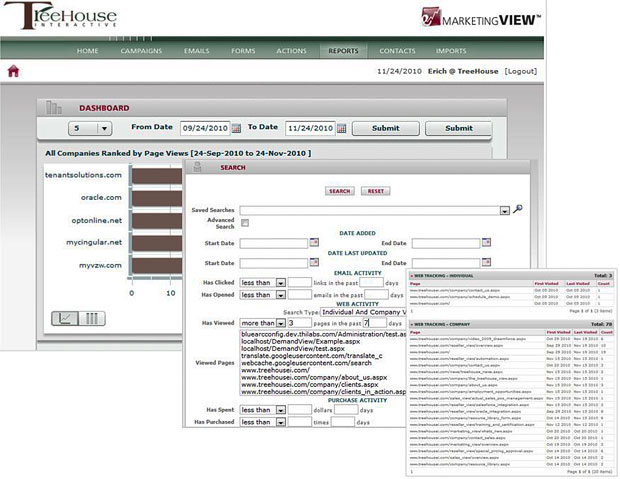Open Has Spent comparison dropdown

(x=280, y=410)
